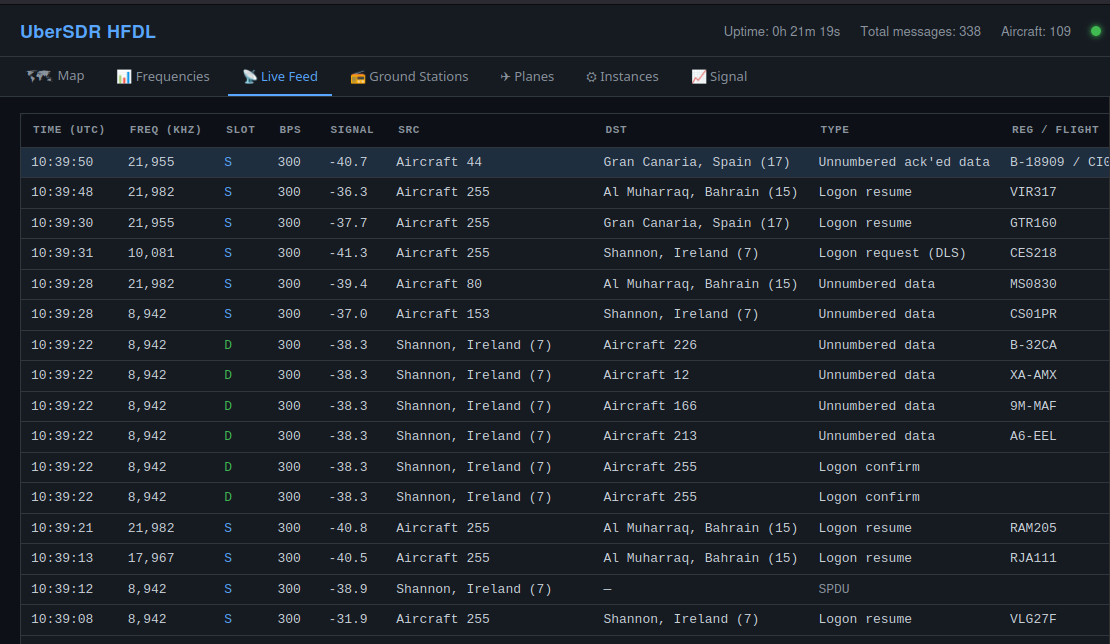
Task: Click the SPDU message row
Action: tap(500, 588)
